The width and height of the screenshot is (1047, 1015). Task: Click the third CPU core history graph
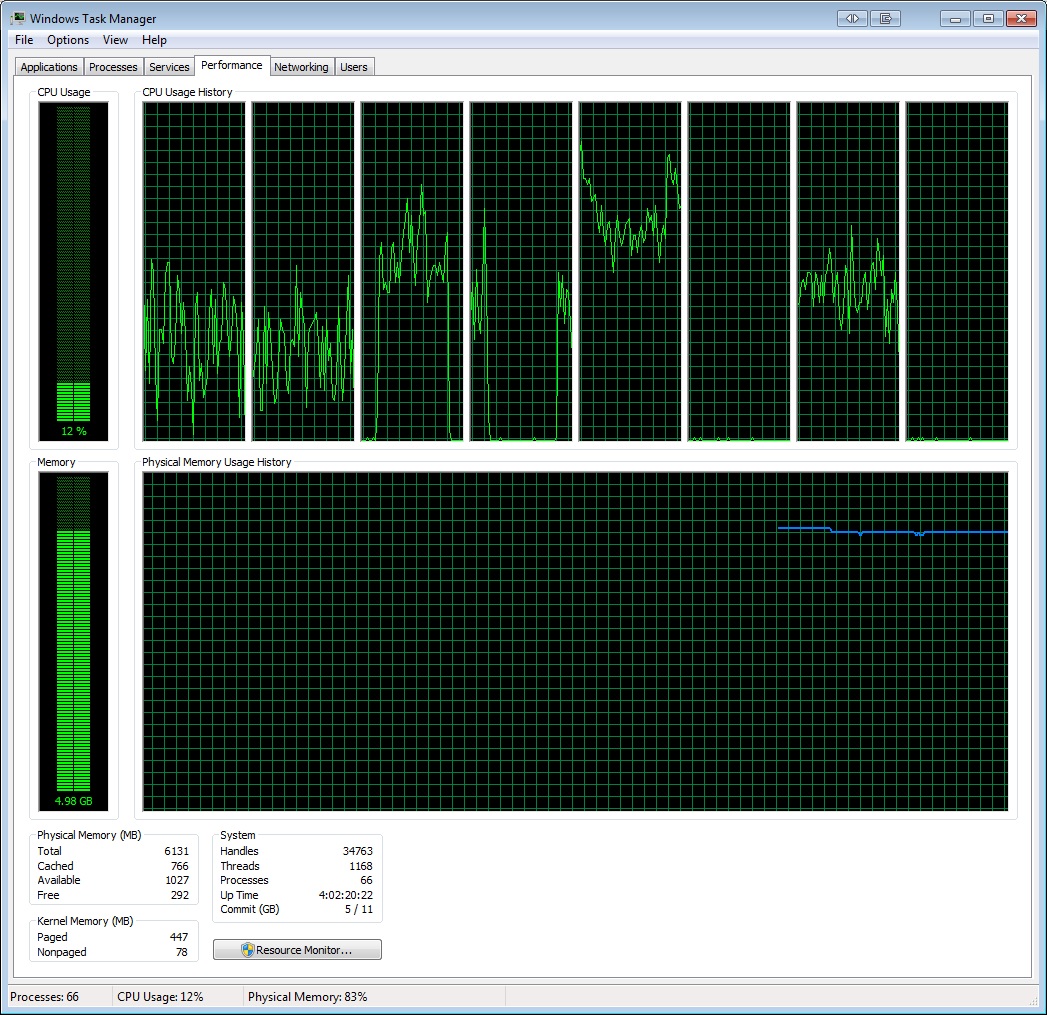click(x=412, y=271)
